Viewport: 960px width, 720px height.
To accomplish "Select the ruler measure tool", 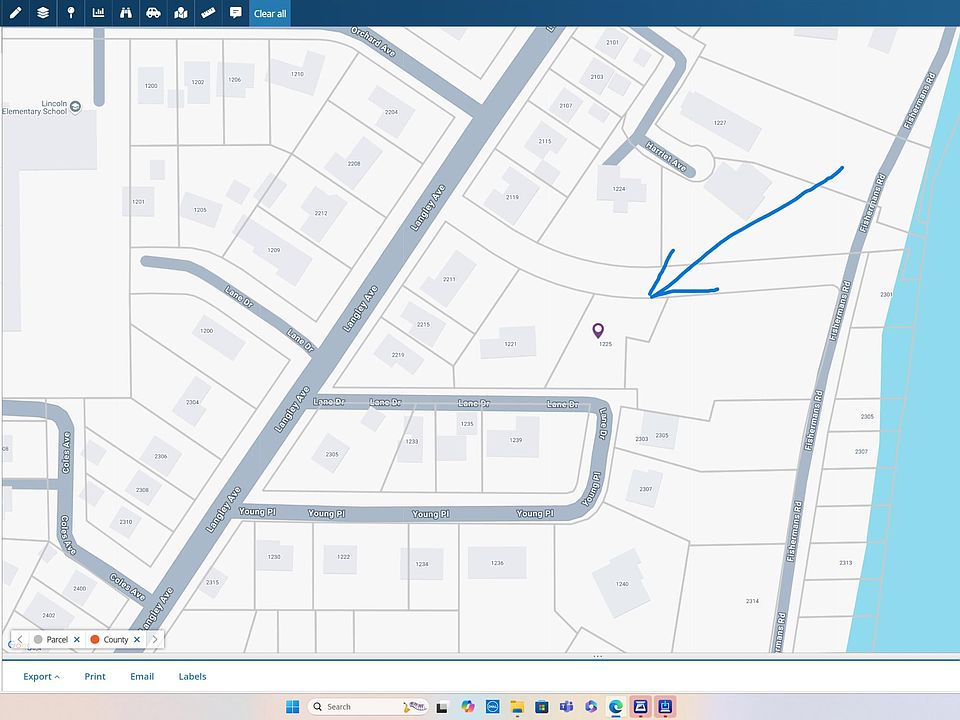I will point(208,13).
